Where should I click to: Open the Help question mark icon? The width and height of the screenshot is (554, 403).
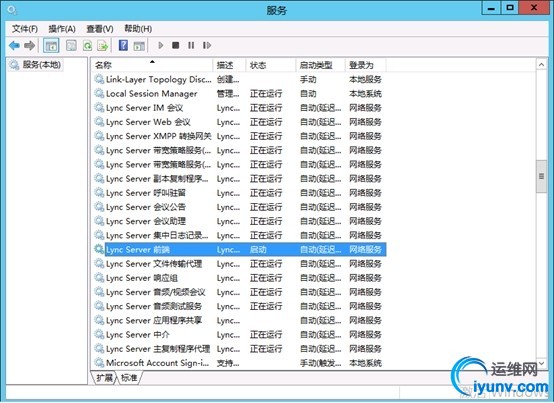(x=123, y=46)
